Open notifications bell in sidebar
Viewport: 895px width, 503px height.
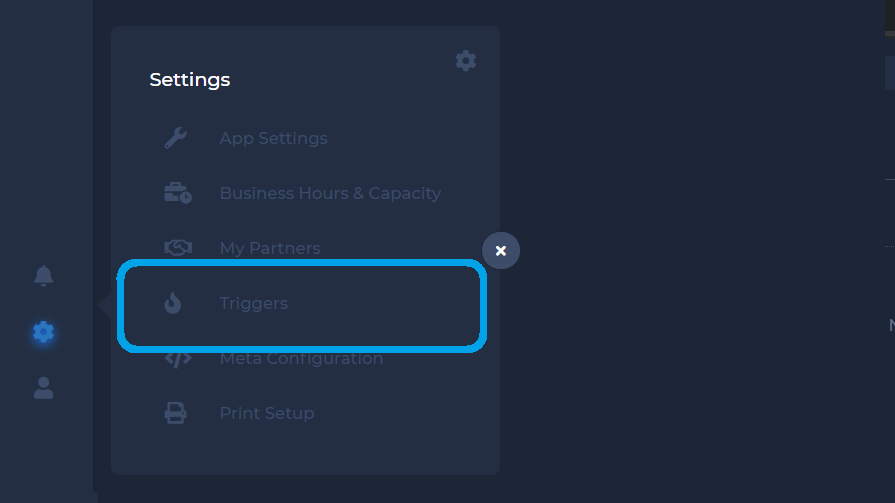click(x=43, y=276)
